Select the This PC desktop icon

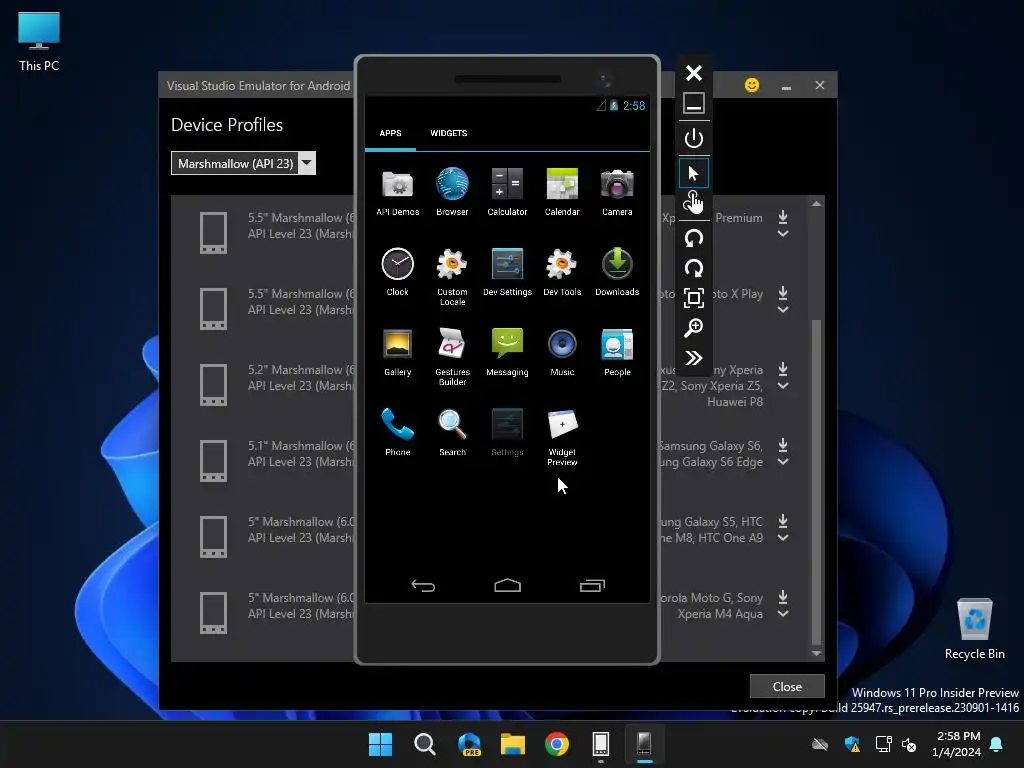(x=39, y=42)
